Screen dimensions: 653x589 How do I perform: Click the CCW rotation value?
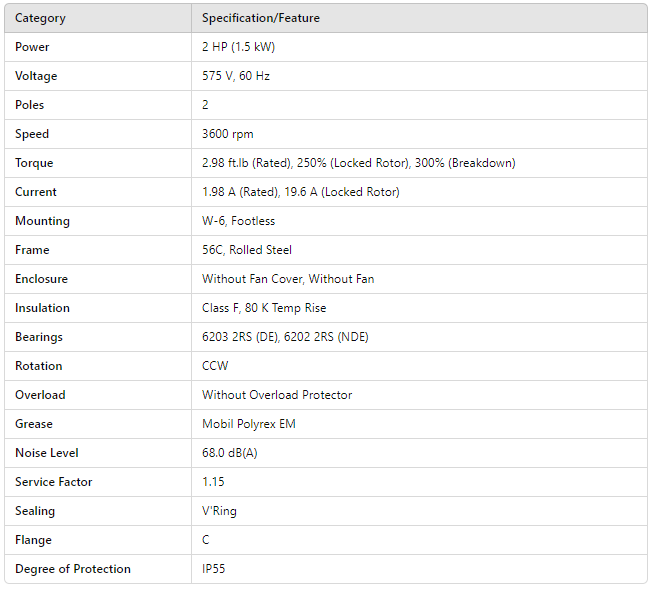[215, 366]
